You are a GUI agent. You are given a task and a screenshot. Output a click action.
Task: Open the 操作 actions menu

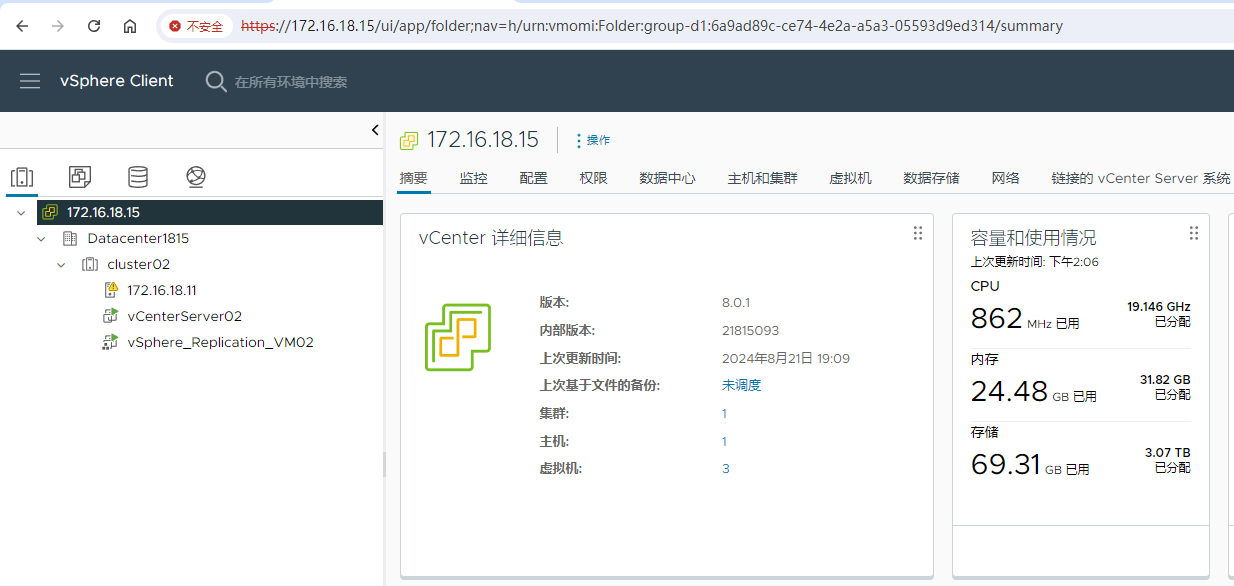point(593,140)
